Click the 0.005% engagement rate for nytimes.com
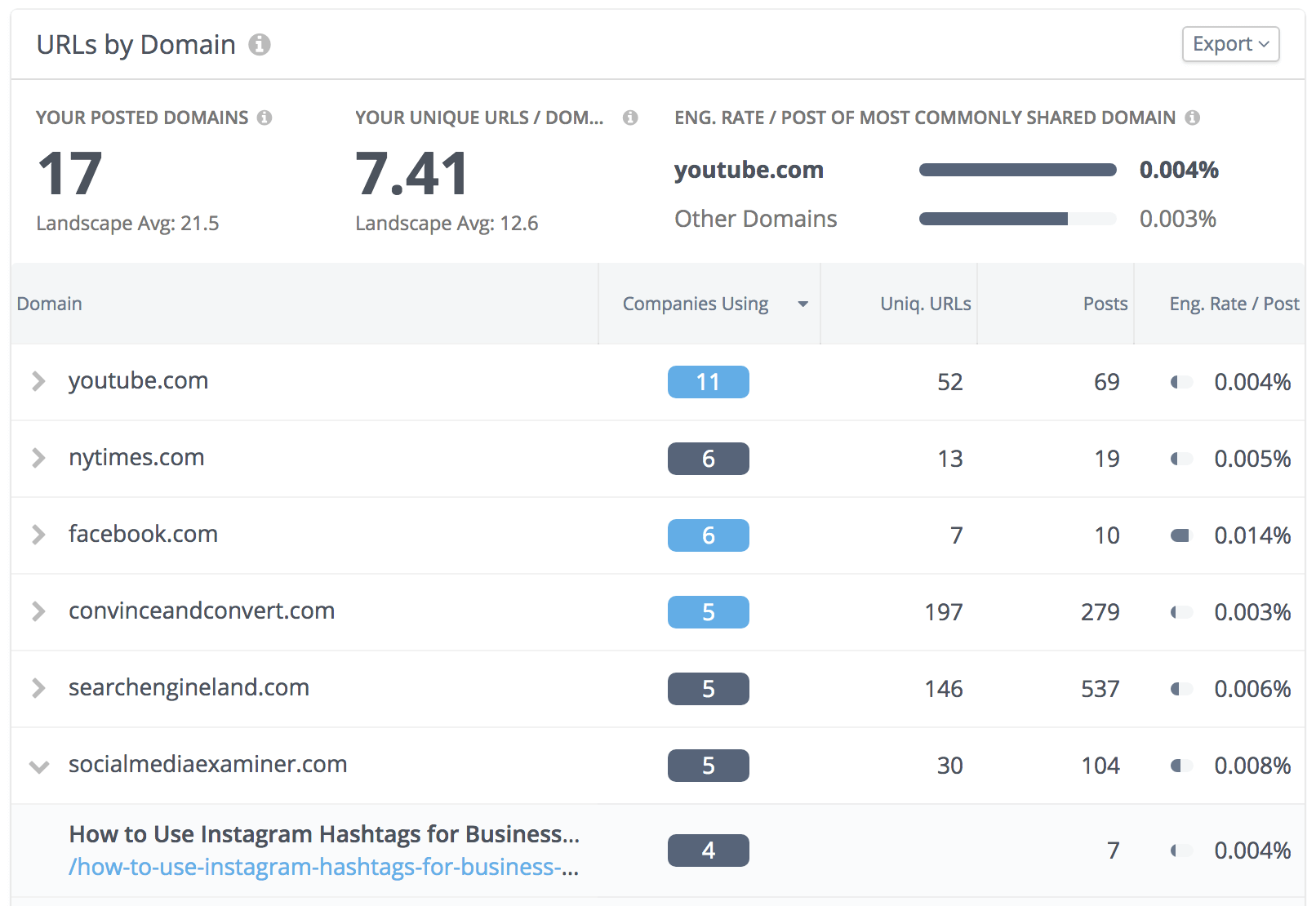 1252,459
